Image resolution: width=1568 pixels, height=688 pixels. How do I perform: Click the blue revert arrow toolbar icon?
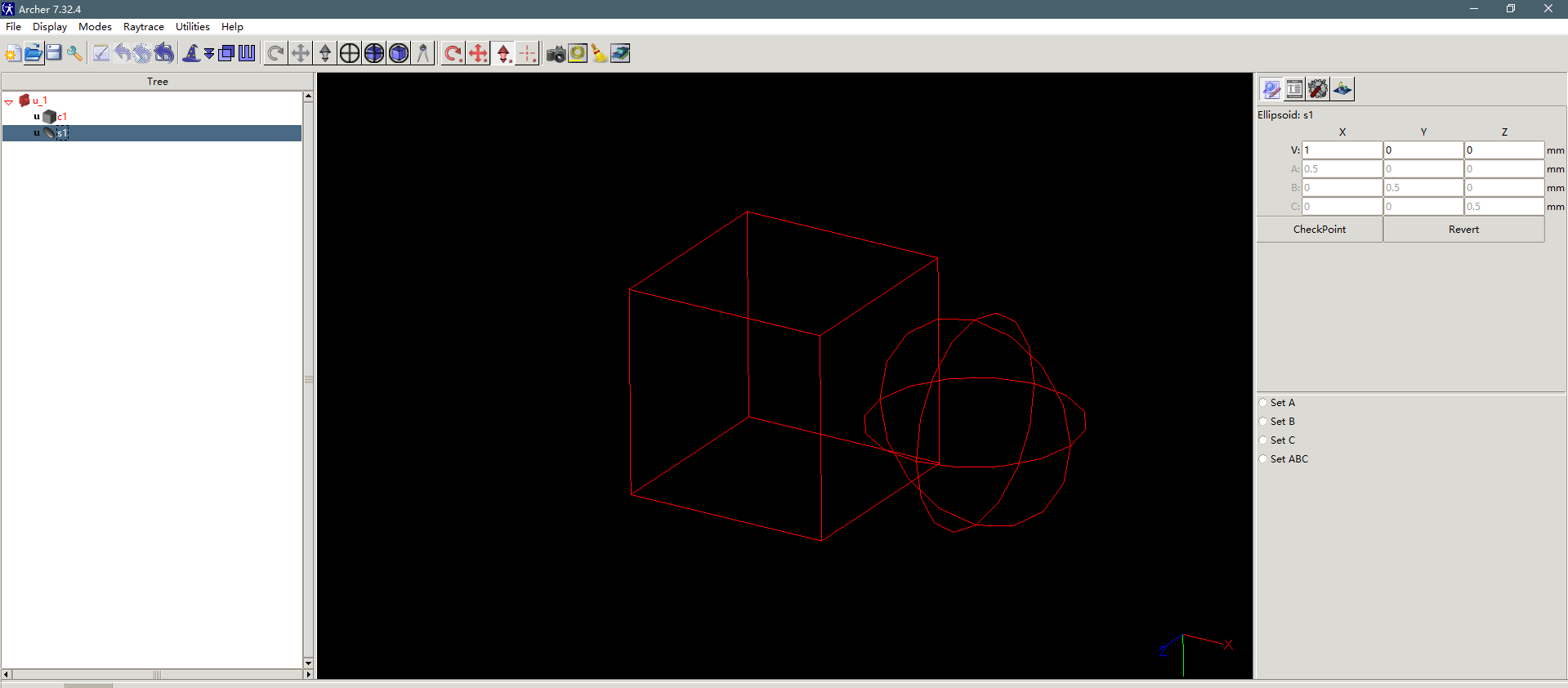click(164, 54)
